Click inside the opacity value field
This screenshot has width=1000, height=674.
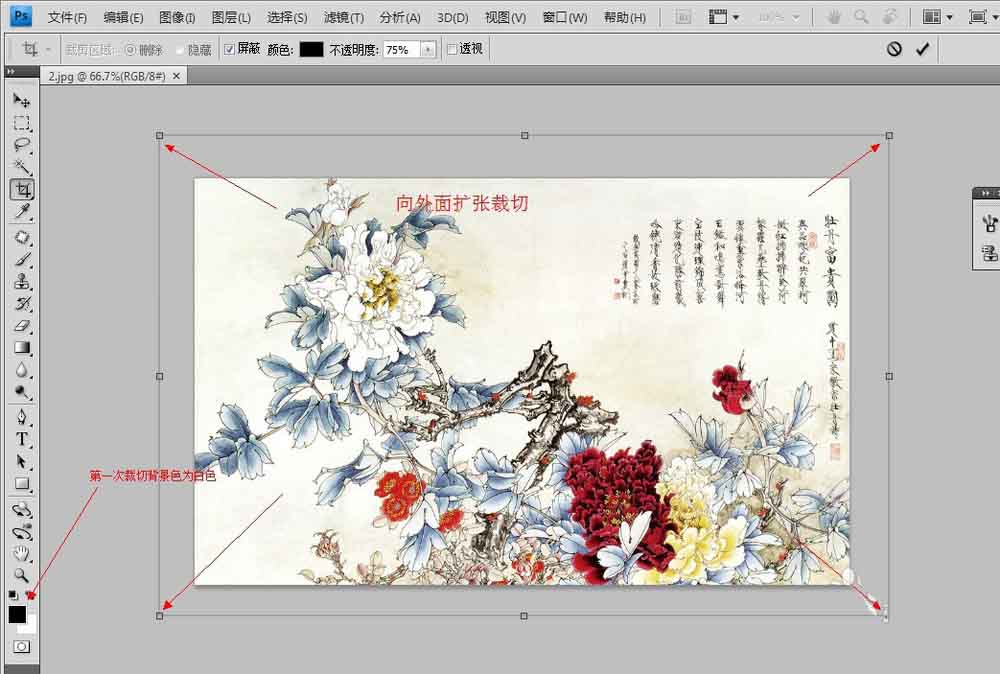pyautogui.click(x=399, y=48)
